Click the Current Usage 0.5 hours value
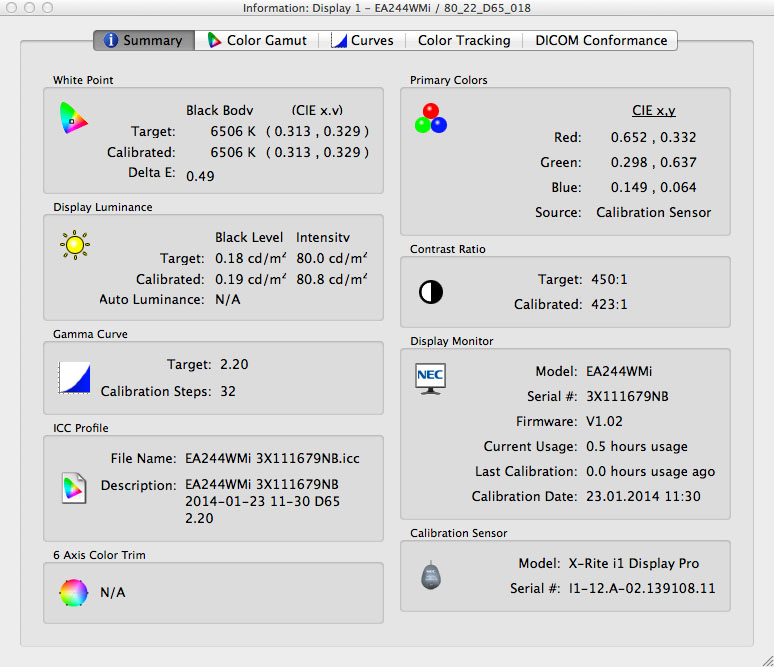 click(x=637, y=446)
